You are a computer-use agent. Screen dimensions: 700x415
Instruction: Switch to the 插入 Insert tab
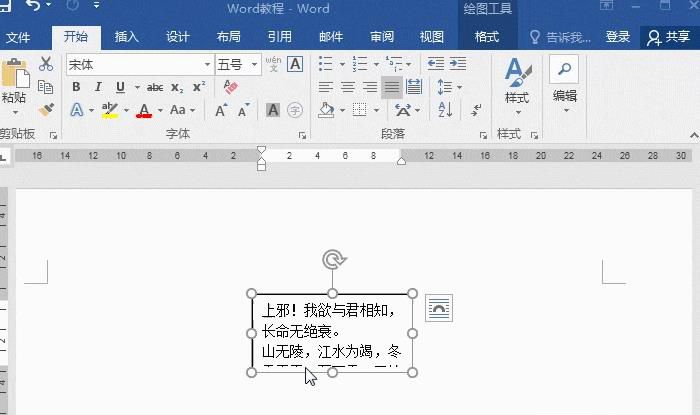click(x=127, y=37)
